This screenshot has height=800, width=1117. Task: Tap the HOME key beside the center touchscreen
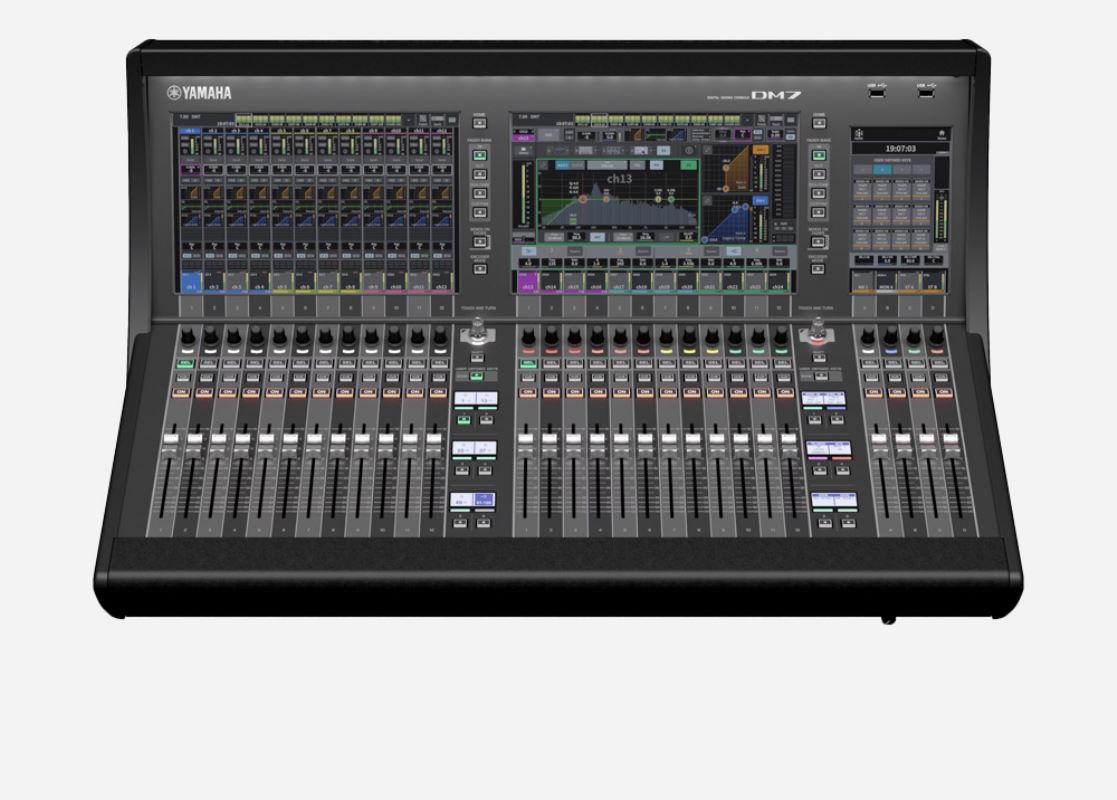tap(819, 123)
